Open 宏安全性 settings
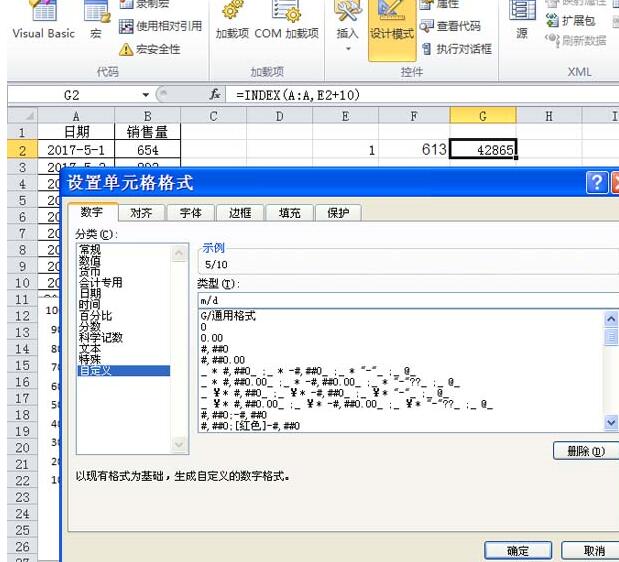 150,49
